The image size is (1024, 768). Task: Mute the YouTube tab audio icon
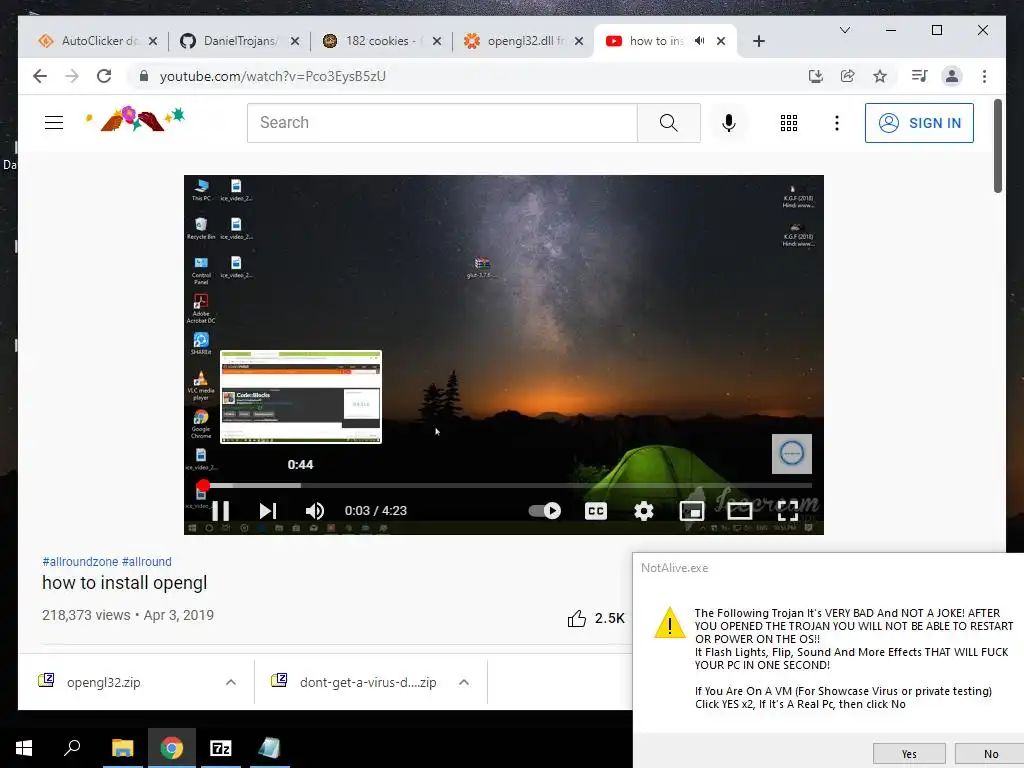699,40
